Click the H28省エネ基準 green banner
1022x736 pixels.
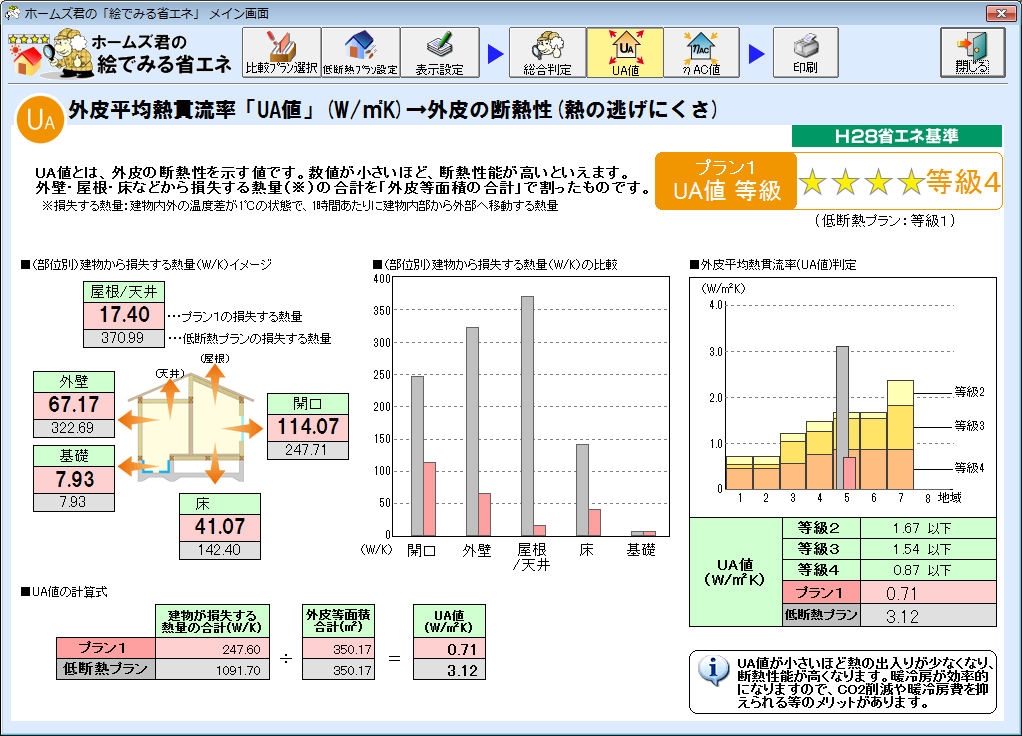point(896,136)
